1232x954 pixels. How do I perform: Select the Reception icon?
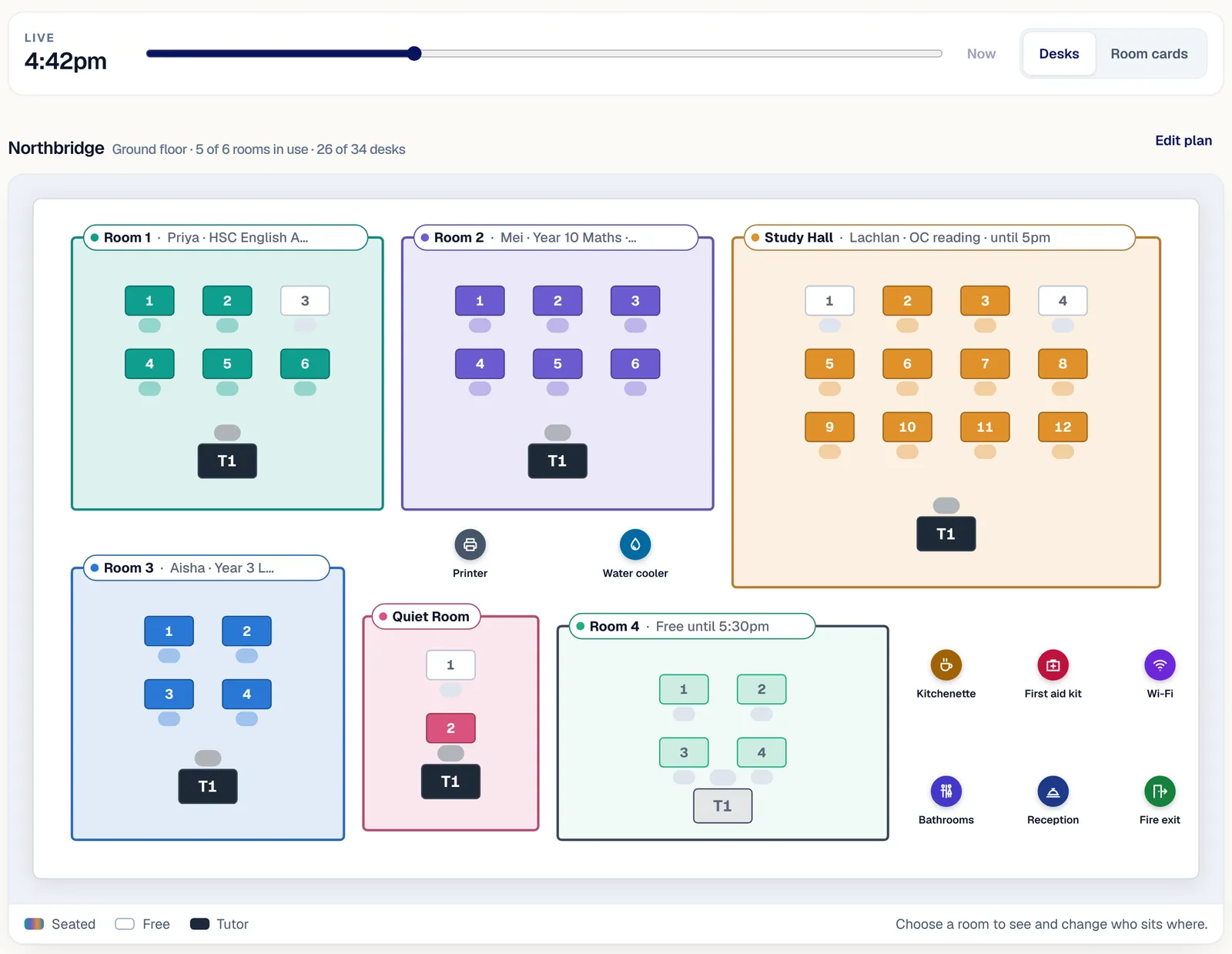(x=1053, y=792)
